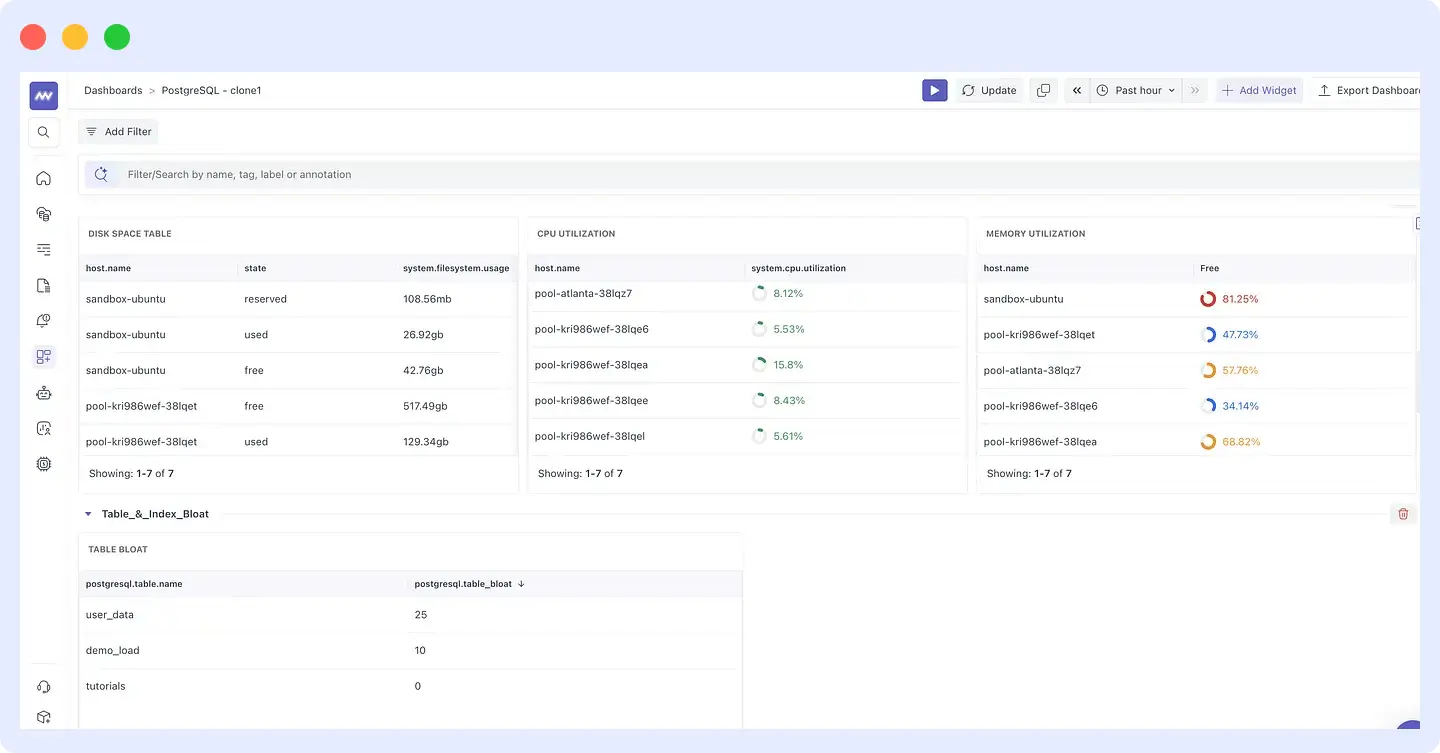
Task: Click sandbox-ubuntu in Memory Utilization table
Action: click(1023, 299)
